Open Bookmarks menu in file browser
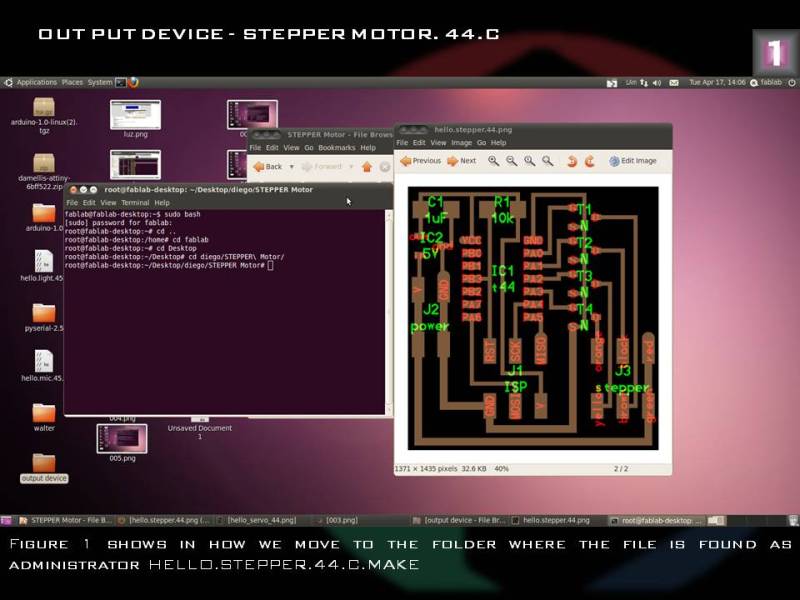Image resolution: width=800 pixels, height=600 pixels. coord(337,147)
